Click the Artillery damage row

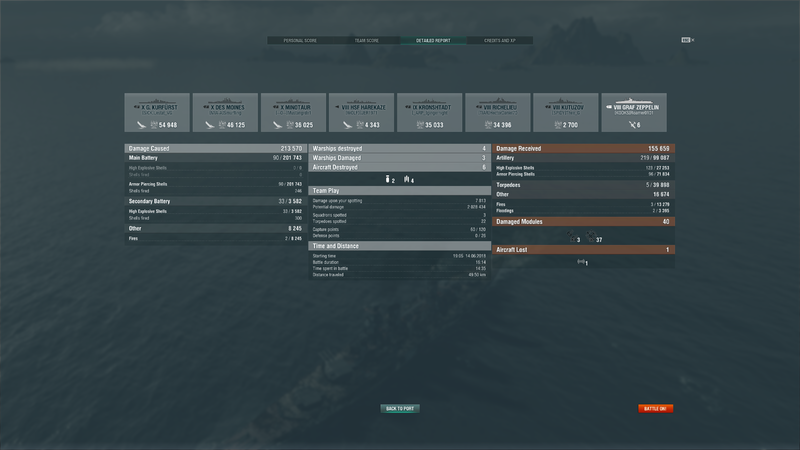tap(583, 158)
